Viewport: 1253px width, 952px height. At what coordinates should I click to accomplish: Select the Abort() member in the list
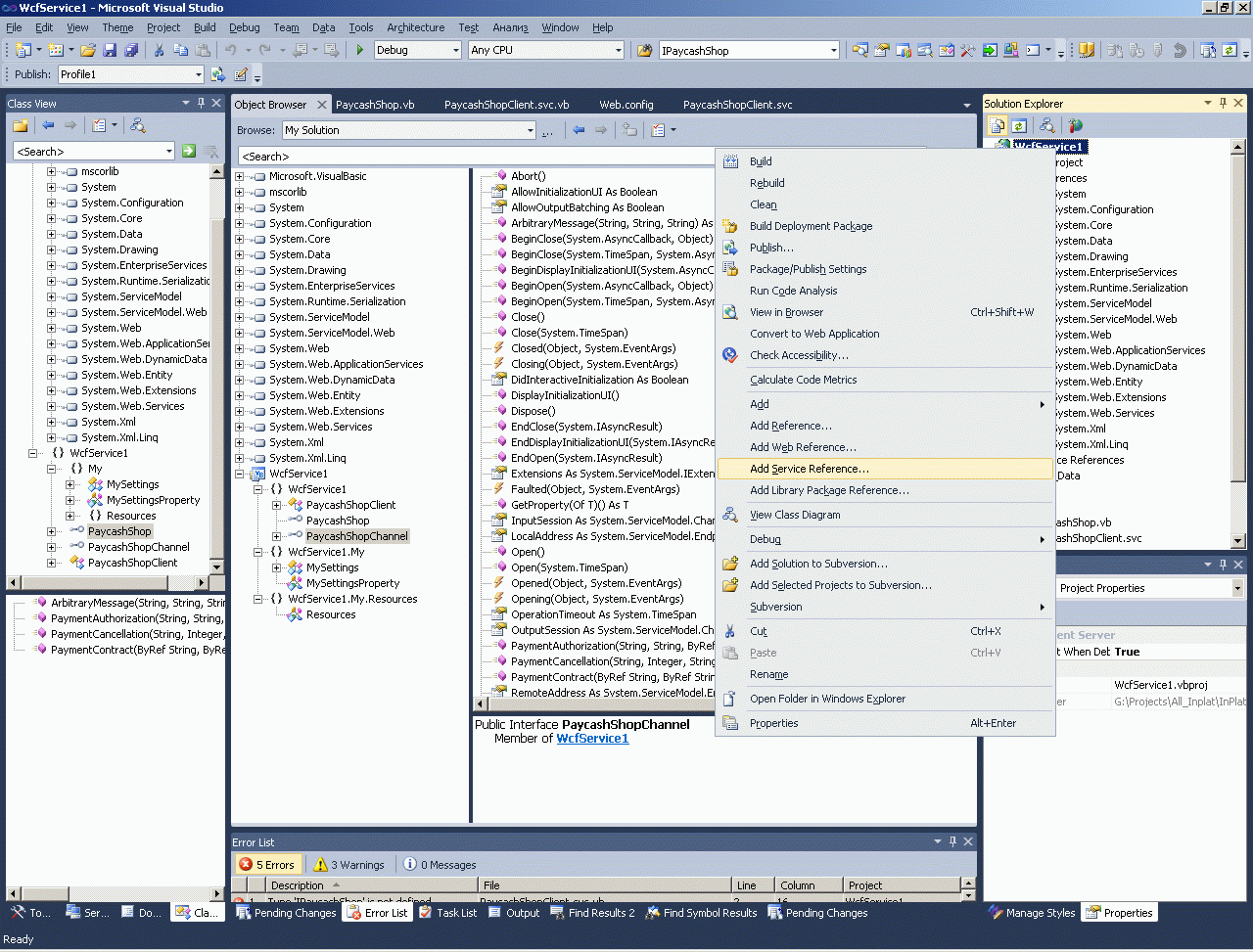(x=528, y=176)
